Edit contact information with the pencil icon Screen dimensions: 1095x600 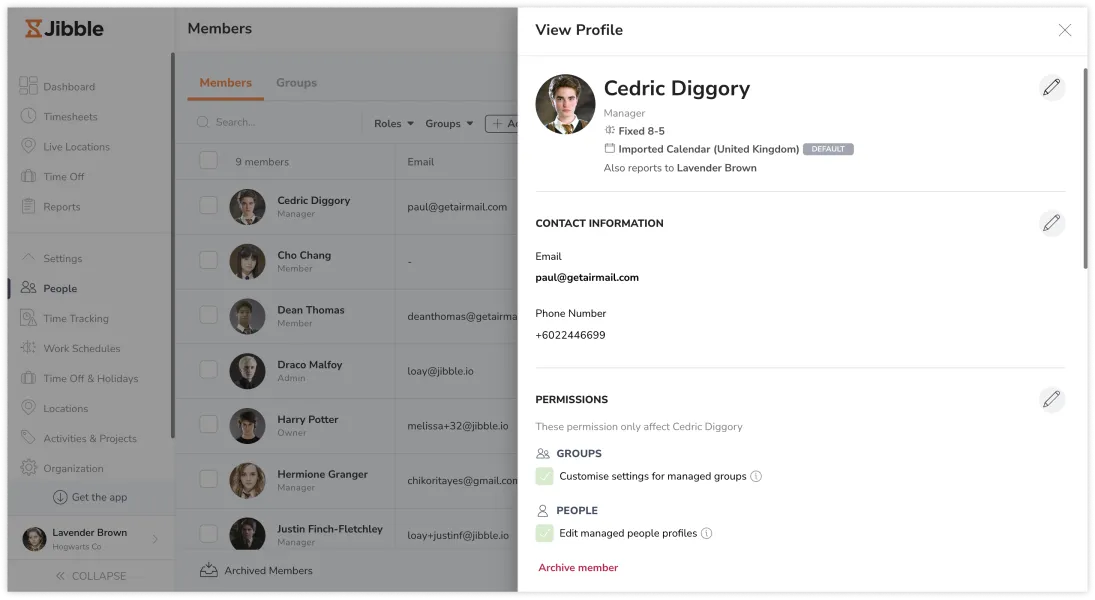1051,223
